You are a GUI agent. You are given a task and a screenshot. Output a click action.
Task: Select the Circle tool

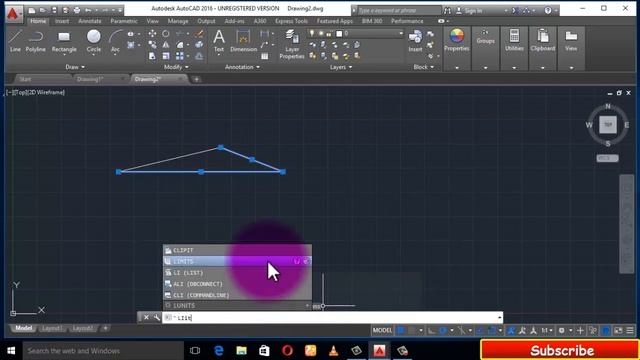pos(93,41)
